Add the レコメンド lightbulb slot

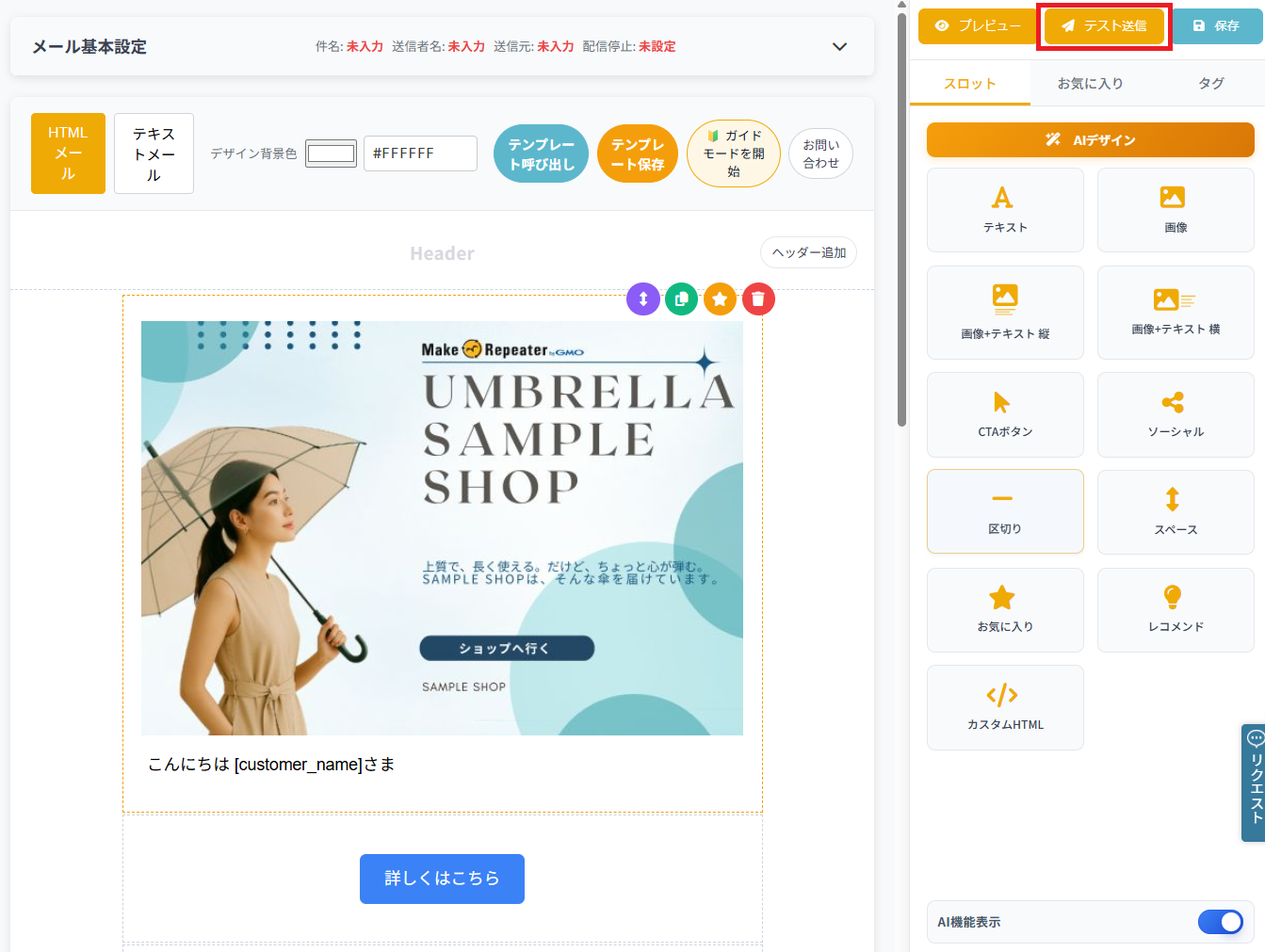coord(1176,609)
